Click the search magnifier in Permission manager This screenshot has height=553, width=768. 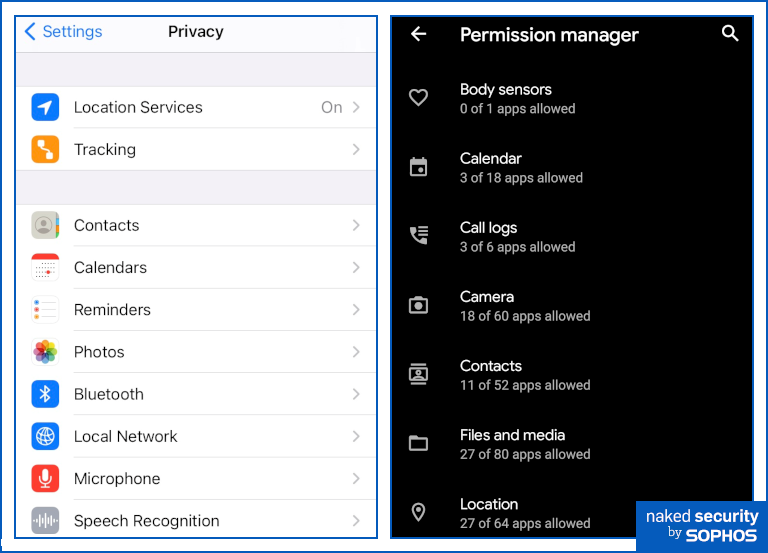[730, 34]
